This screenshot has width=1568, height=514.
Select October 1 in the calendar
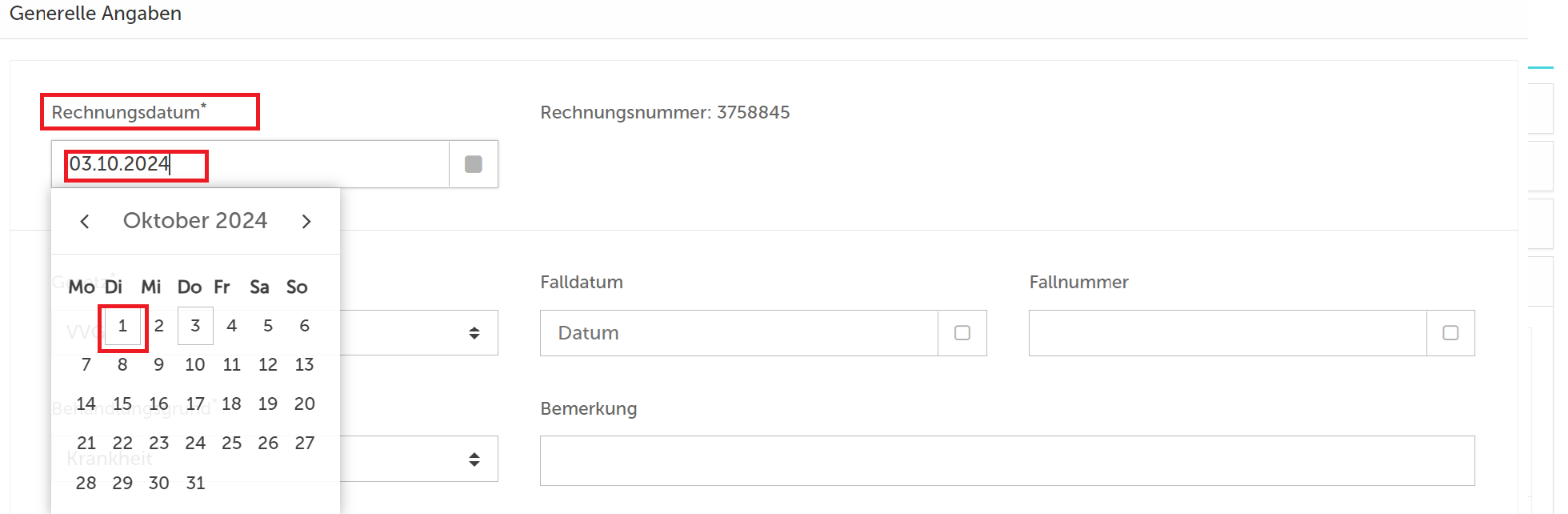pyautogui.click(x=122, y=326)
